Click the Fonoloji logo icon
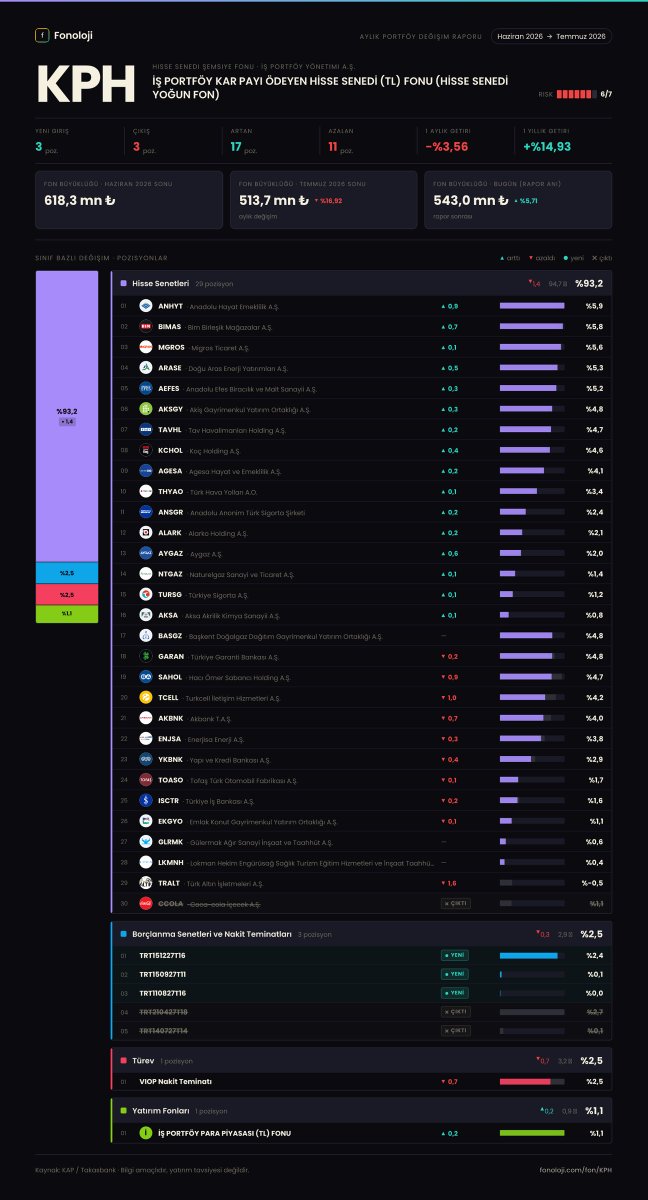The height and width of the screenshot is (1200, 648). pyautogui.click(x=42, y=35)
